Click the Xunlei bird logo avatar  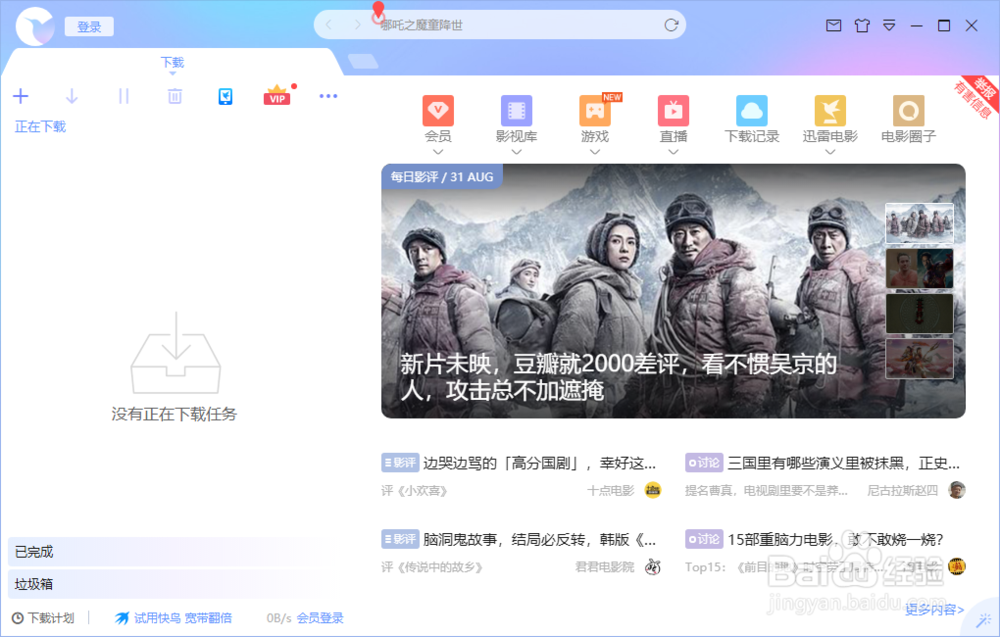(35, 26)
